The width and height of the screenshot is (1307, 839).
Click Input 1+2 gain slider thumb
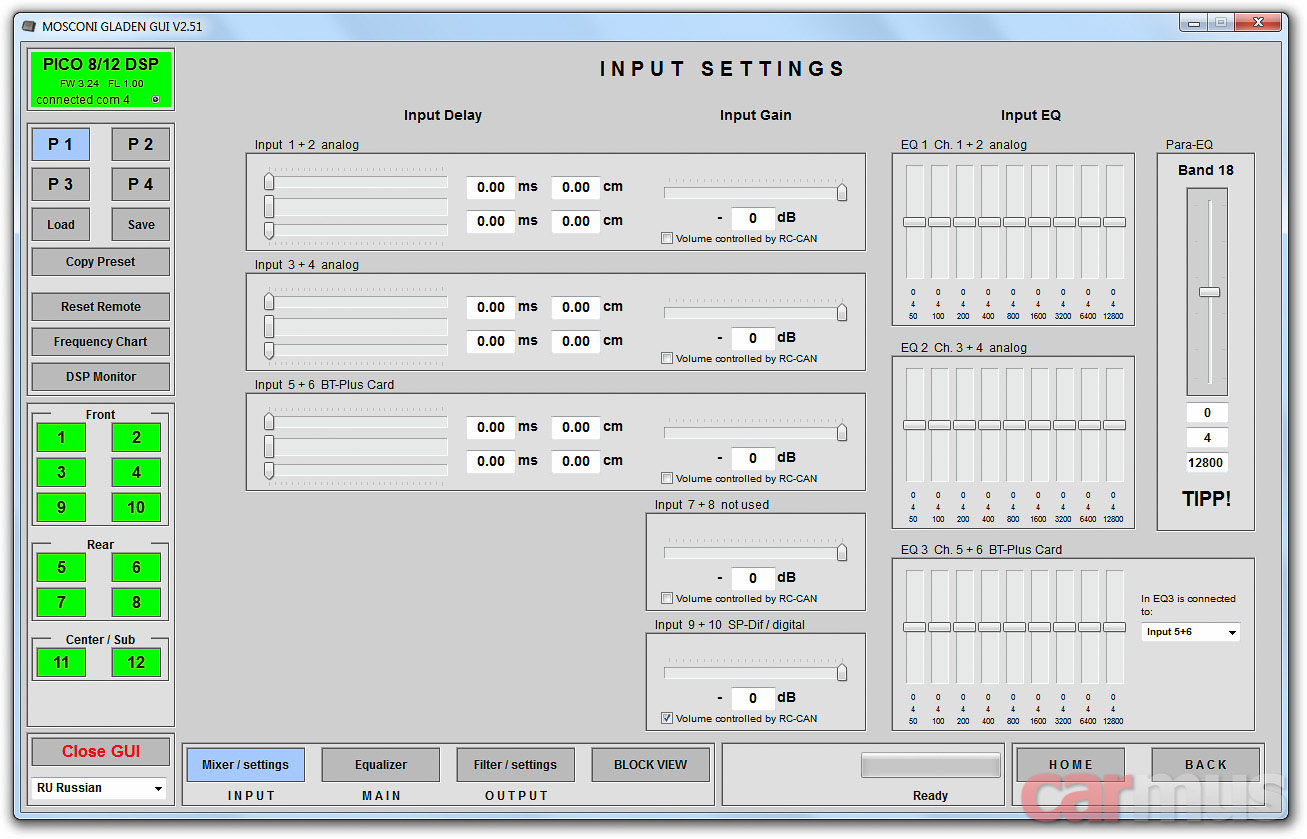842,193
